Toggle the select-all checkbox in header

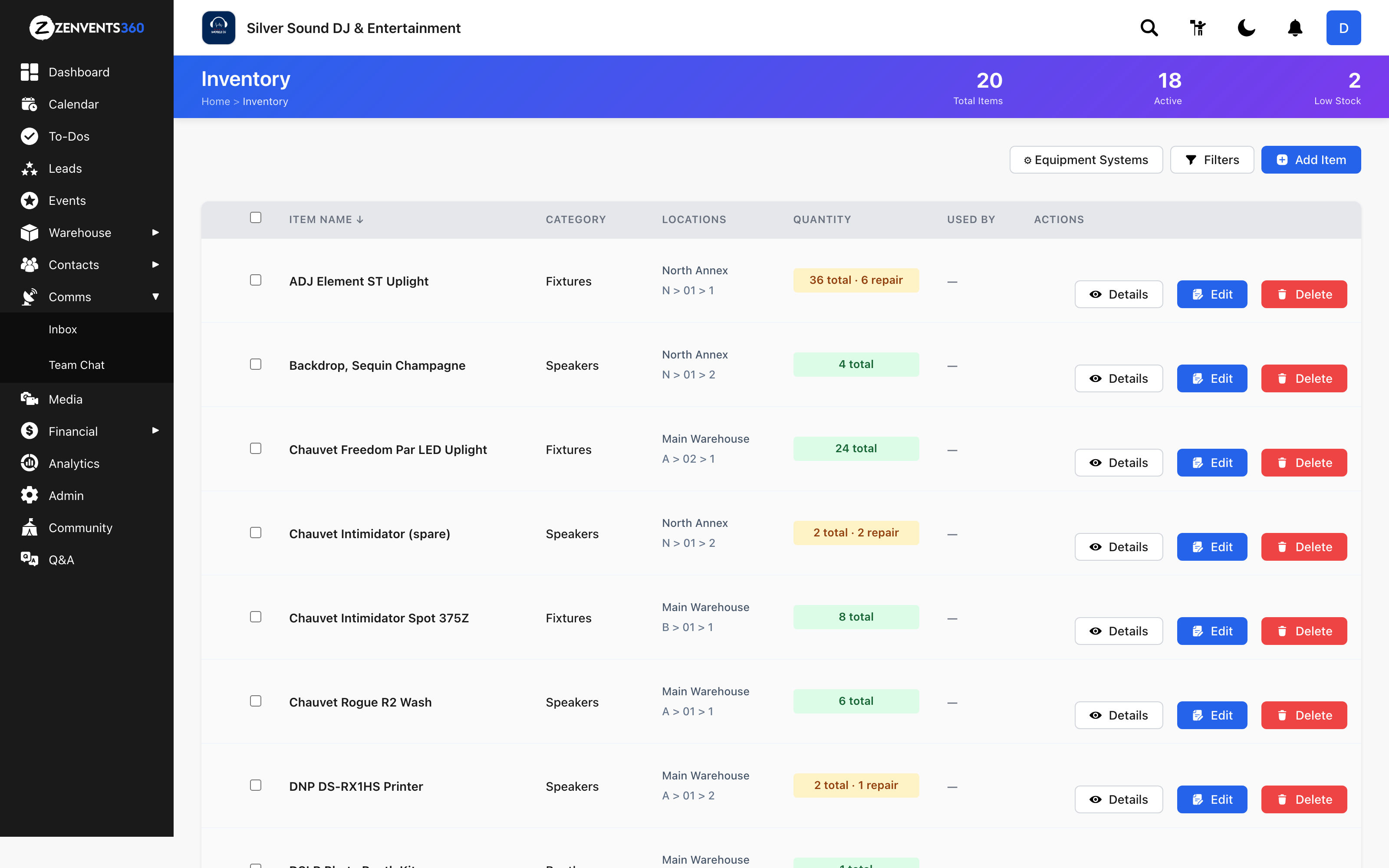255,217
